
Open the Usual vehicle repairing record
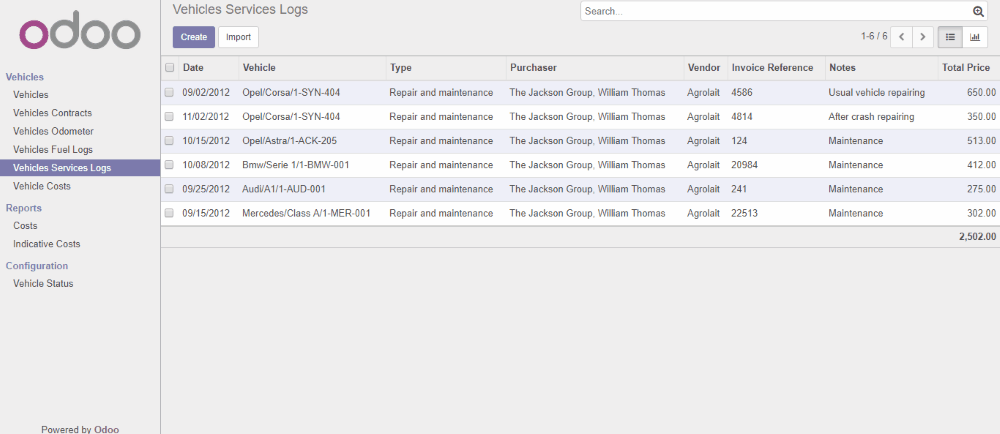tap(876, 92)
